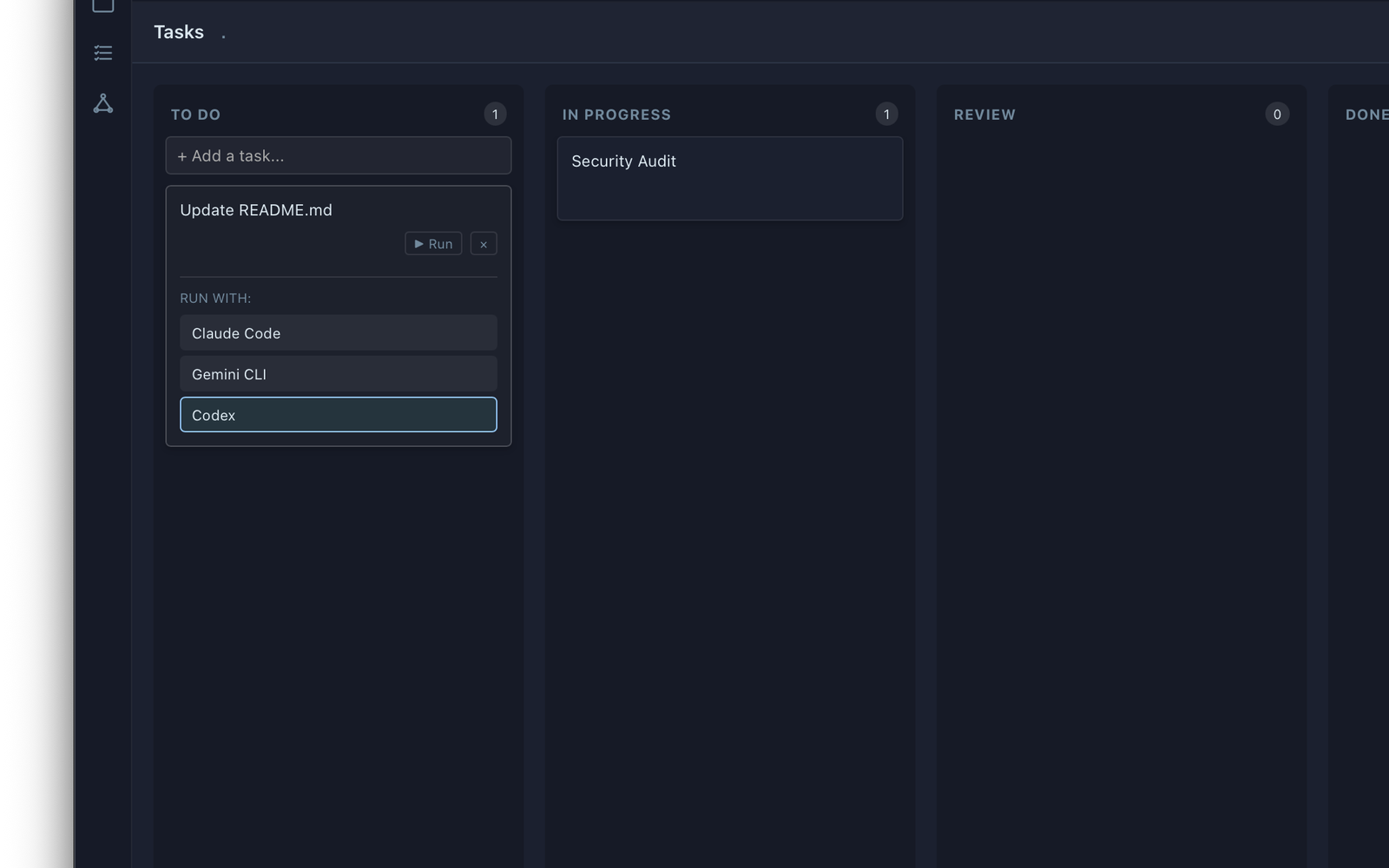This screenshot has width=1389, height=868.
Task: Open the workflow graph sidebar icon
Action: (102, 103)
